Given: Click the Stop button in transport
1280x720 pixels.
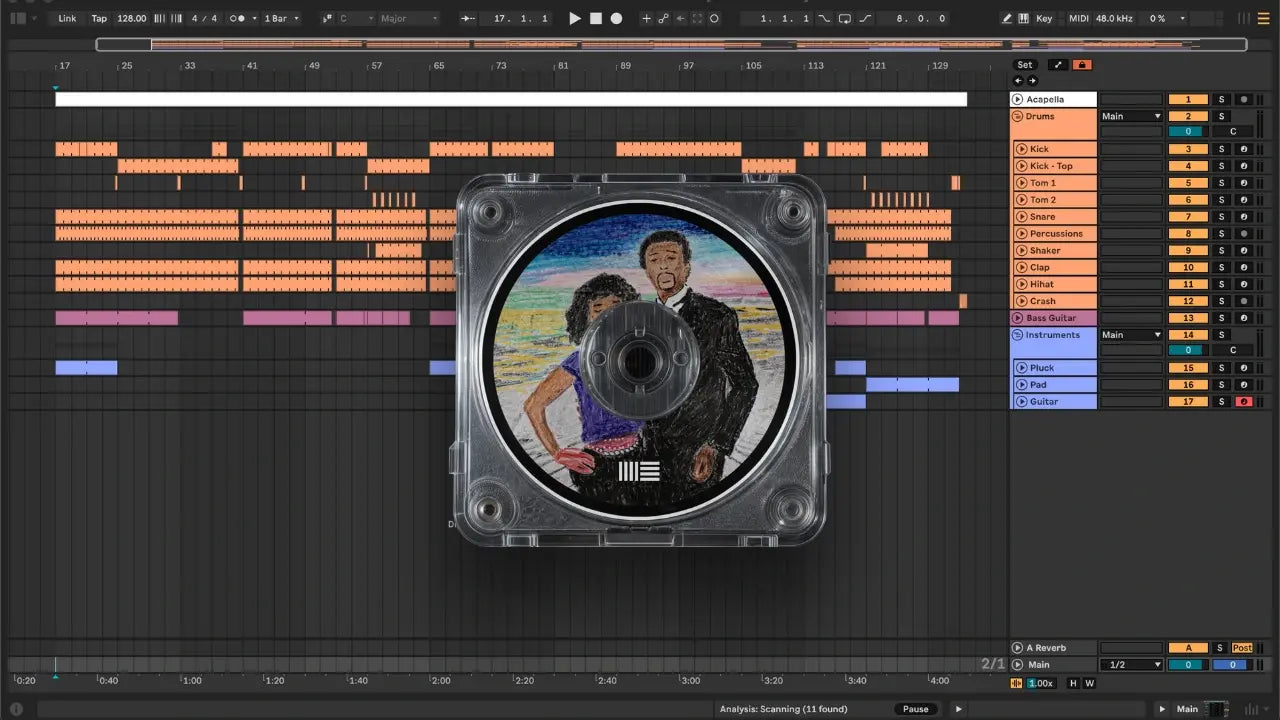Looking at the screenshot, I should (596, 18).
